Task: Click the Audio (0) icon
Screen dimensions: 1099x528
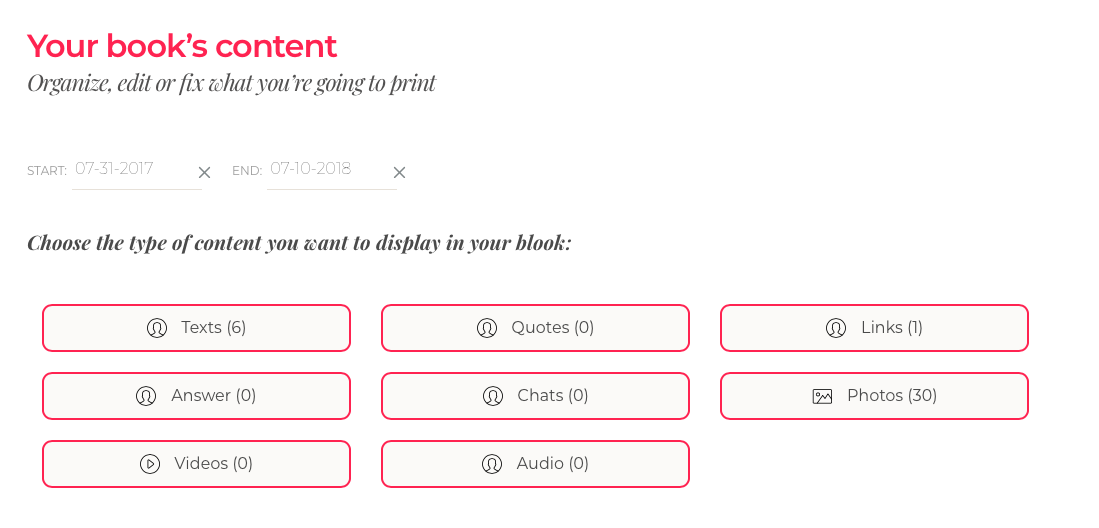Action: click(492, 464)
